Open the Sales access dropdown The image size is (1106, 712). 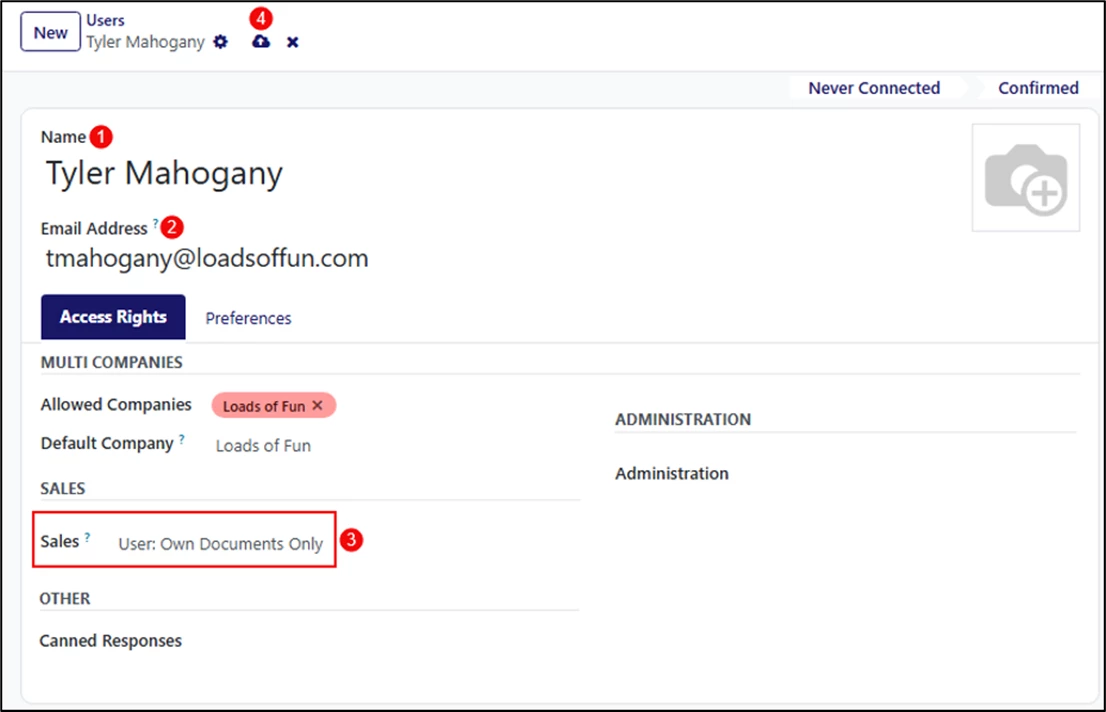pyautogui.click(x=221, y=544)
